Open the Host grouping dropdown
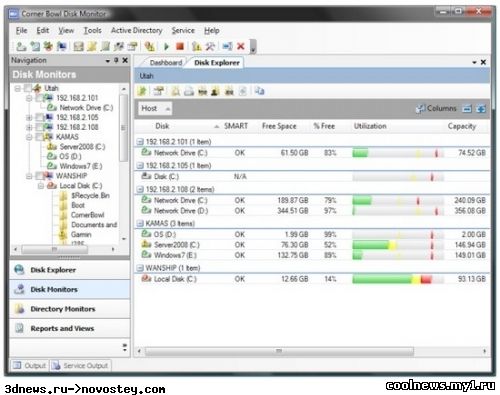 point(155,108)
